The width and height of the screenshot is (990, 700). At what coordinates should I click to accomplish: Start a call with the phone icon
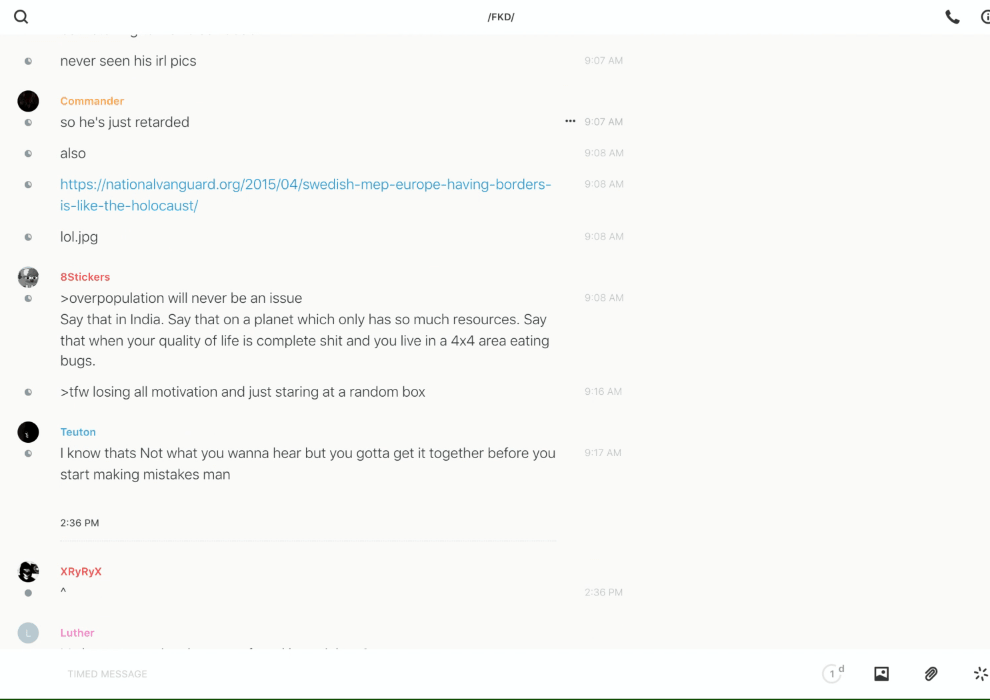click(x=952, y=17)
